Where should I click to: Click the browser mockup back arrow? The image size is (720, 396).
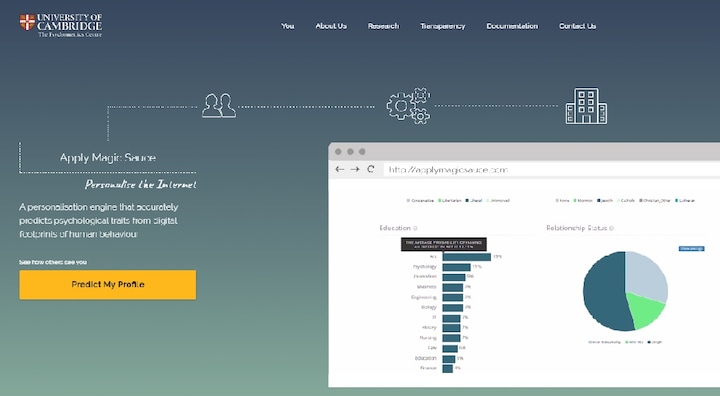[x=339, y=170]
